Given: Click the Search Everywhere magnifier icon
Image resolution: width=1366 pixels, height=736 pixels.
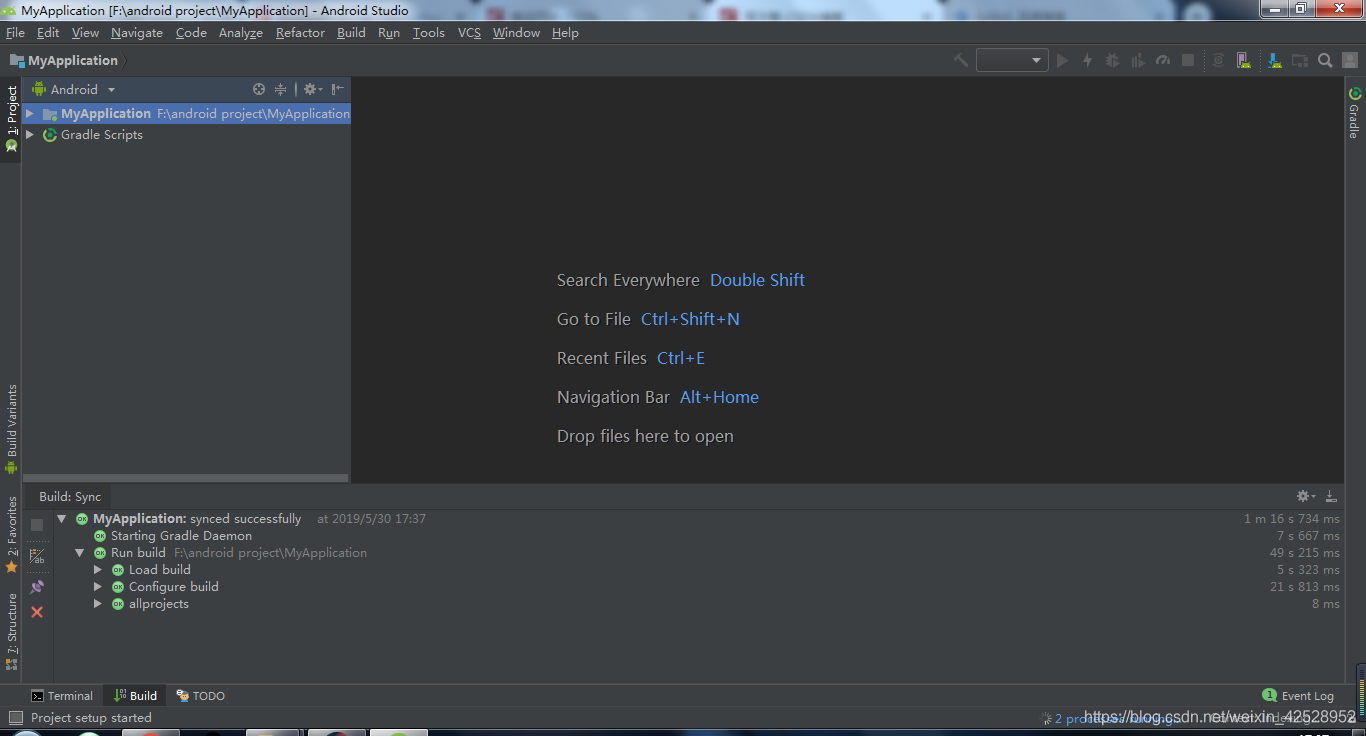Looking at the screenshot, I should tap(1325, 60).
